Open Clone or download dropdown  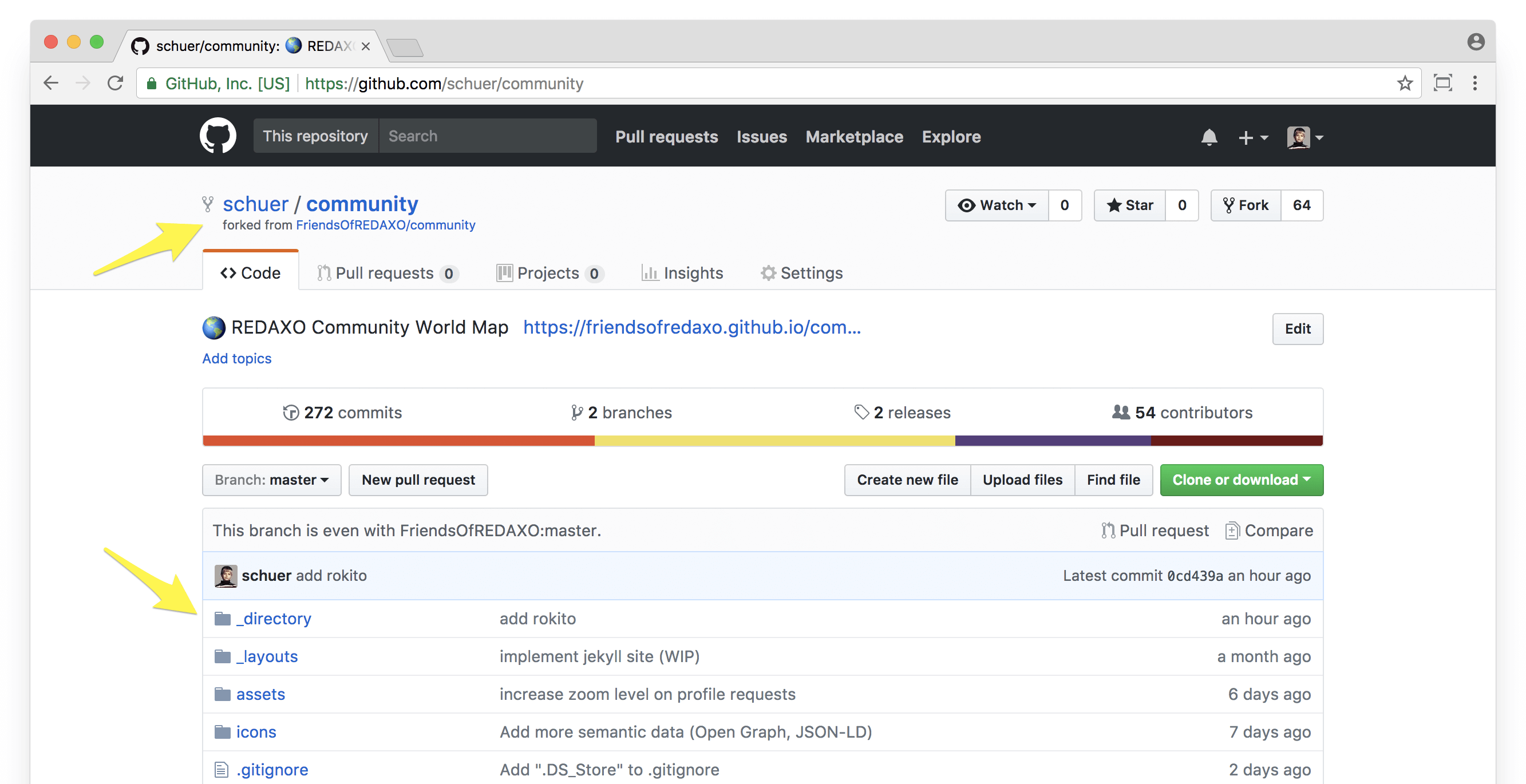pyautogui.click(x=1241, y=480)
